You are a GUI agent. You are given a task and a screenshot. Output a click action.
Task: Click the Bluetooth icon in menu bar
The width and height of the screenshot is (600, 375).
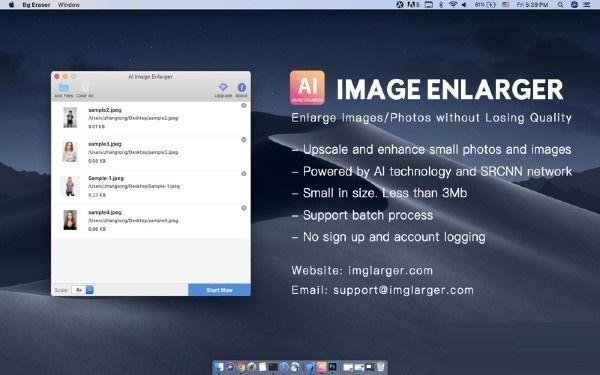pyautogui.click(x=441, y=5)
